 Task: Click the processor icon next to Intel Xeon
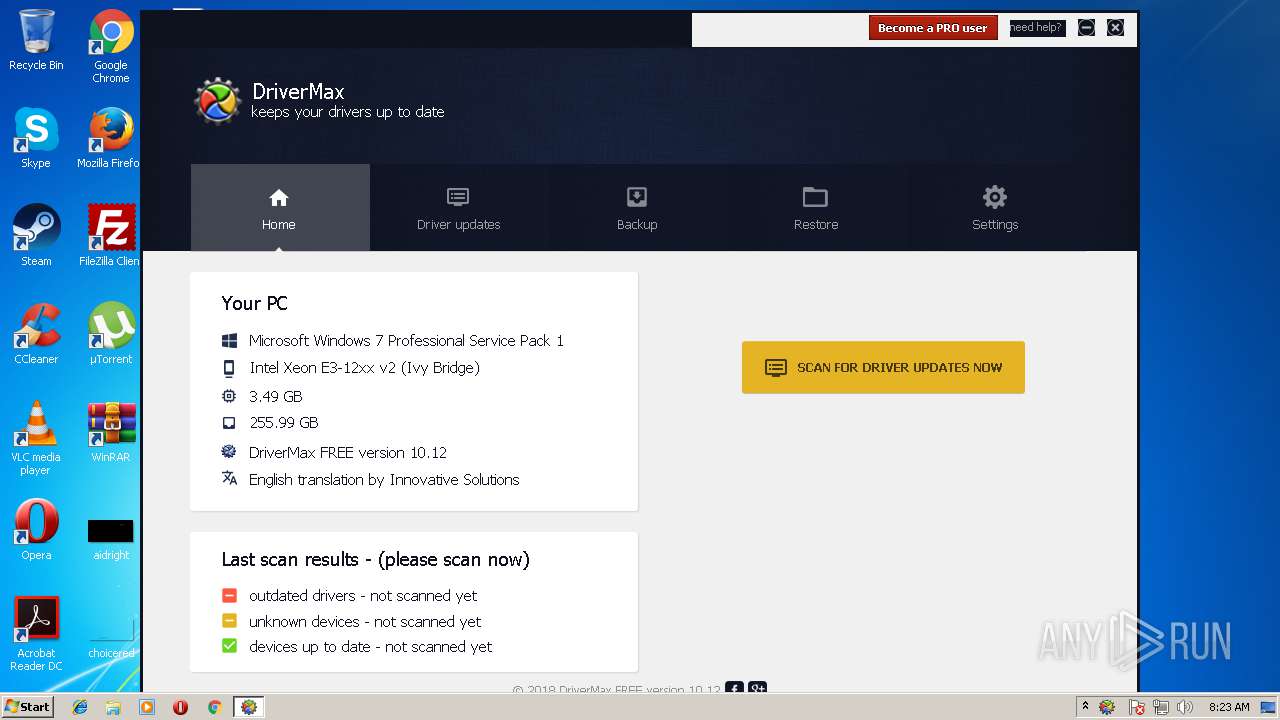[229, 368]
